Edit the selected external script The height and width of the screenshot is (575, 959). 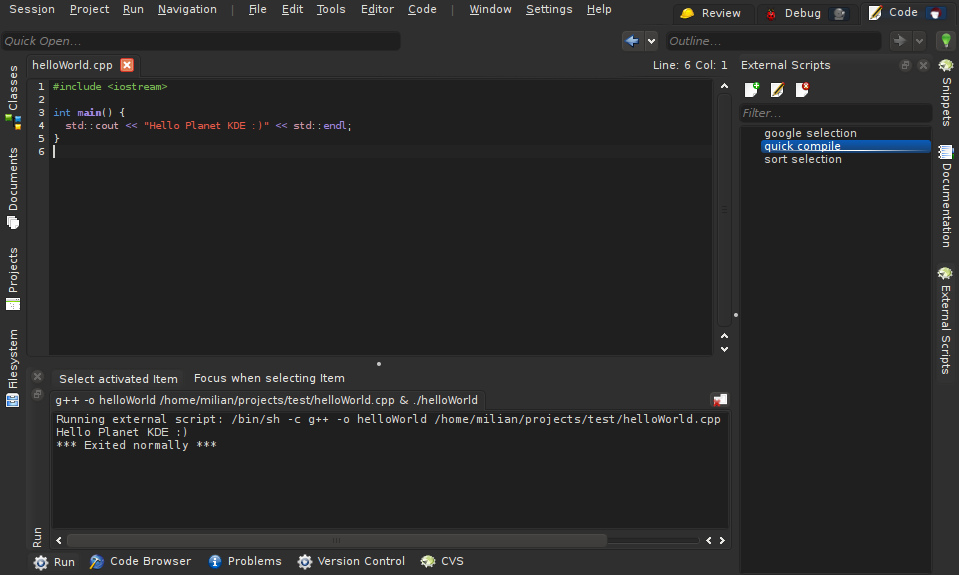pos(777,90)
